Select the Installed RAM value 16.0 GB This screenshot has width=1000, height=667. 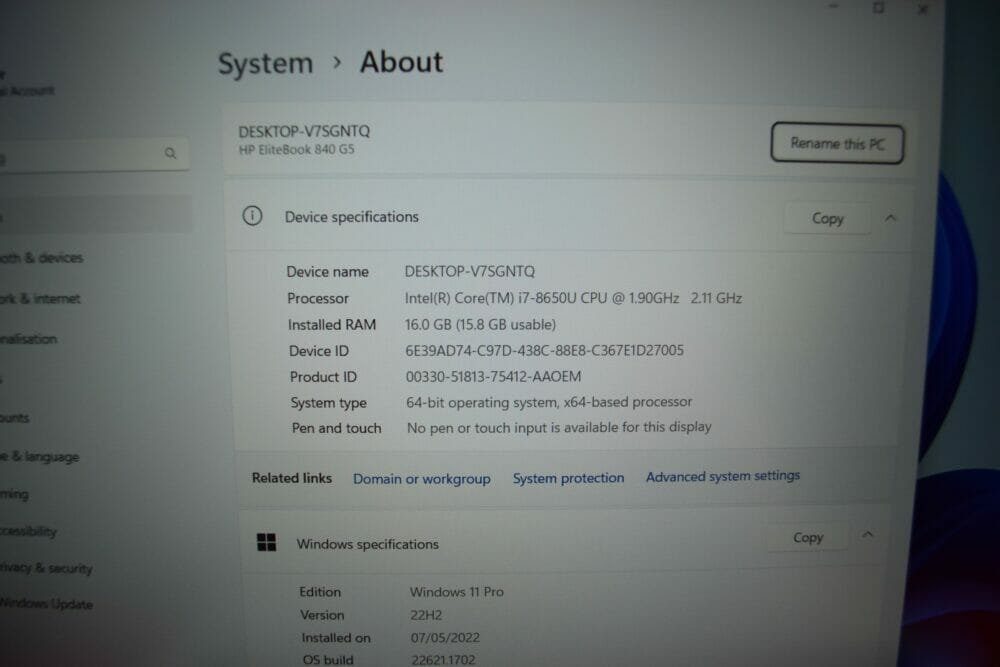[480, 325]
